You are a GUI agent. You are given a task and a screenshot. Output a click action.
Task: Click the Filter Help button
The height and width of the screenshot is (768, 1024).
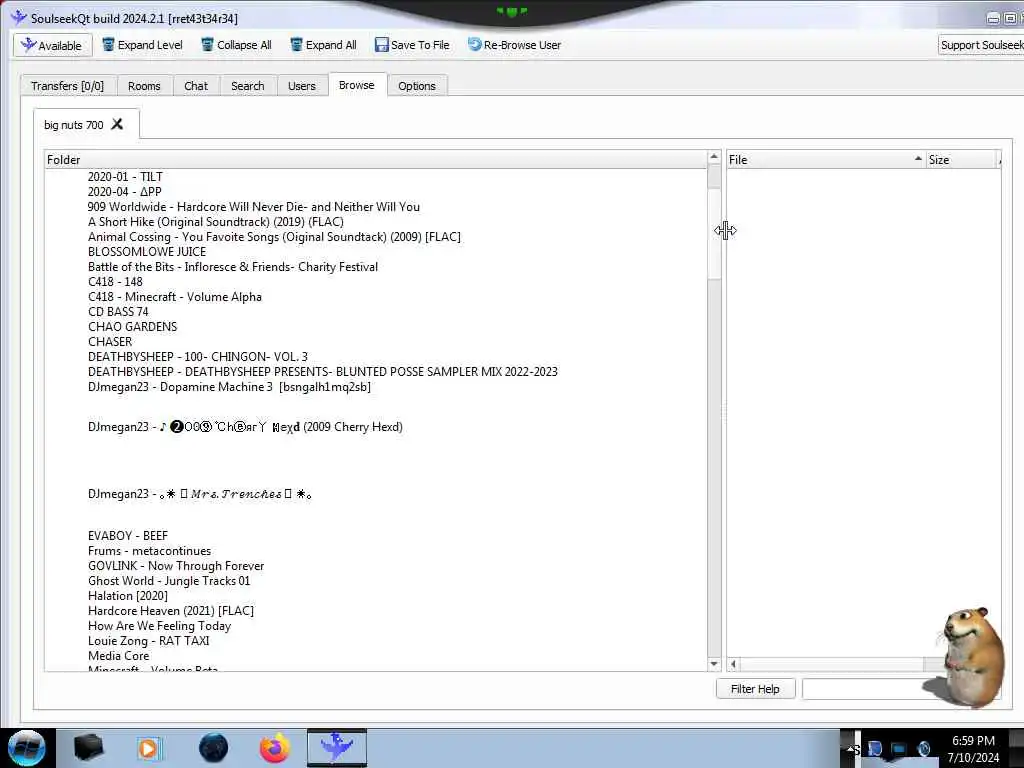(756, 689)
